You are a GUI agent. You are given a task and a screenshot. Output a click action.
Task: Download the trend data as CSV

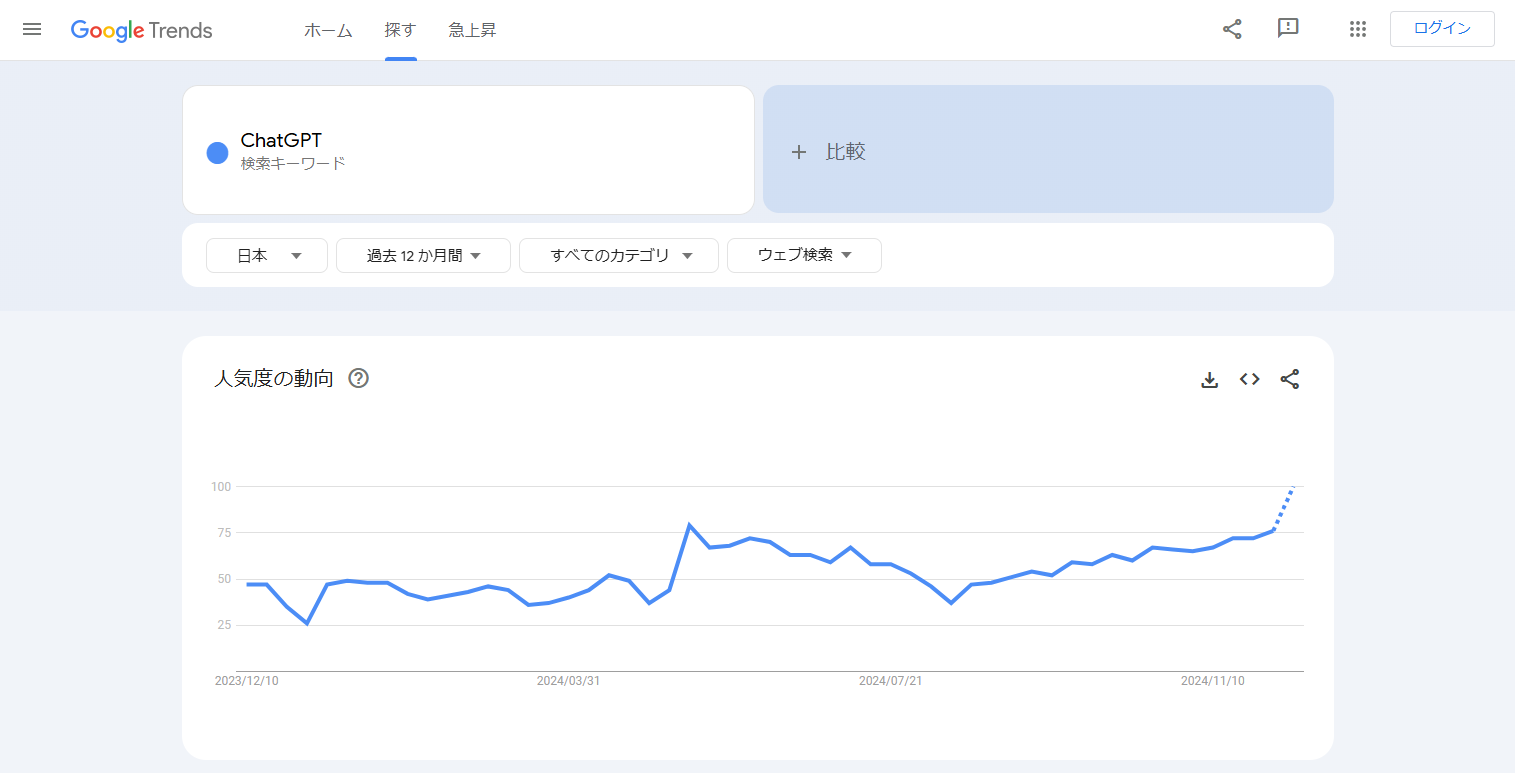(1209, 379)
